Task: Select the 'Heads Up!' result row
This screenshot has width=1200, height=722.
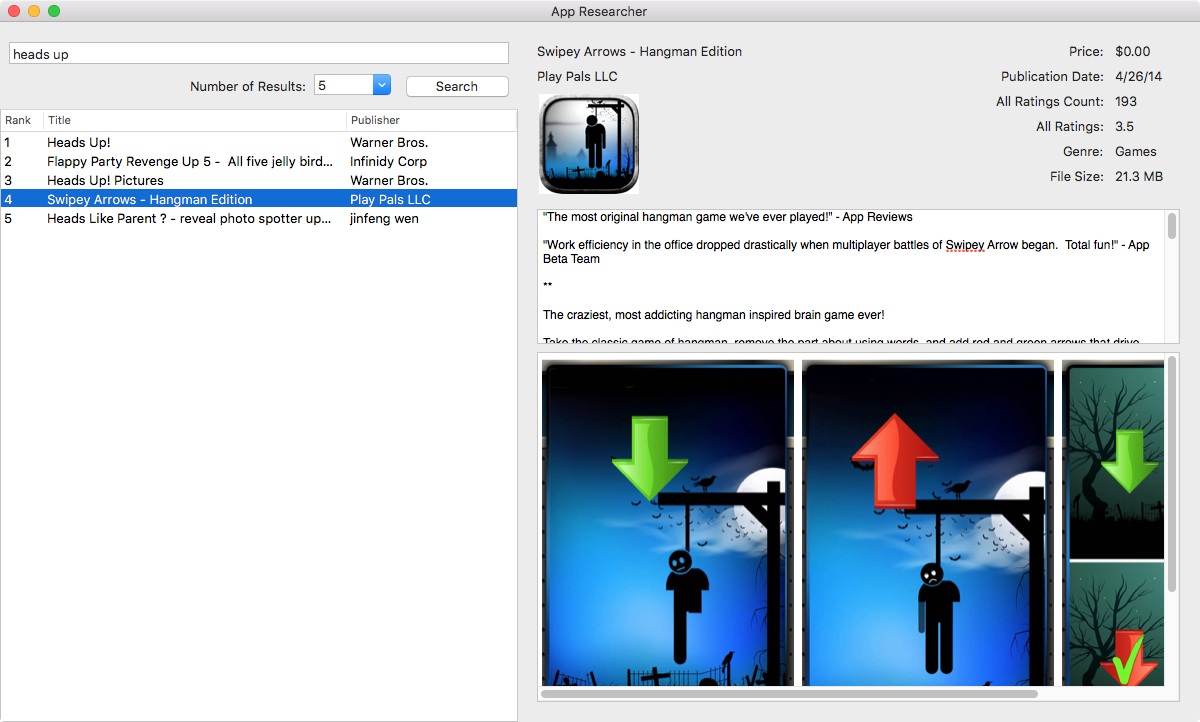Action: pyautogui.click(x=190, y=143)
